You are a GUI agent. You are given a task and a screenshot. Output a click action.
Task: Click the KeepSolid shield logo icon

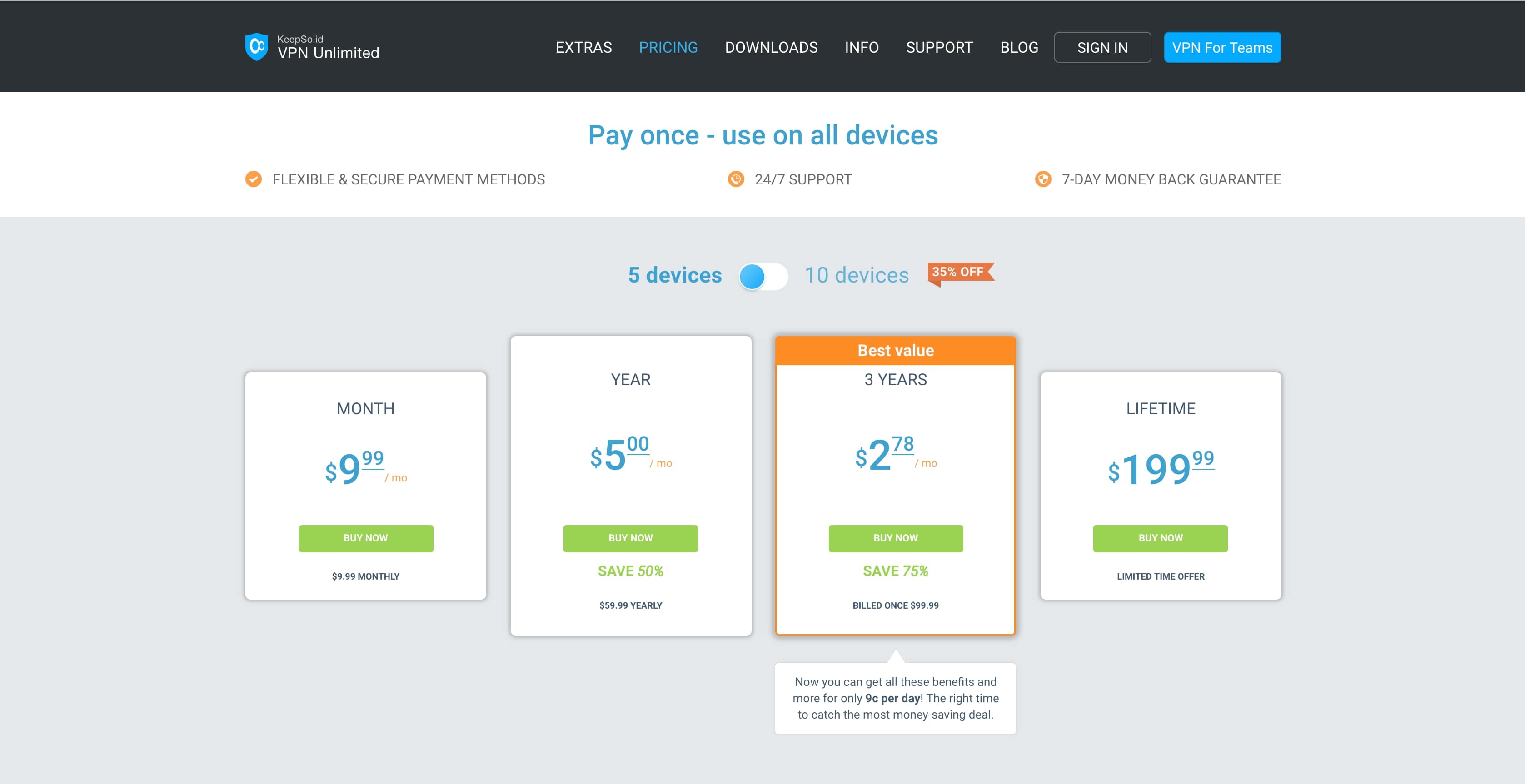point(256,47)
